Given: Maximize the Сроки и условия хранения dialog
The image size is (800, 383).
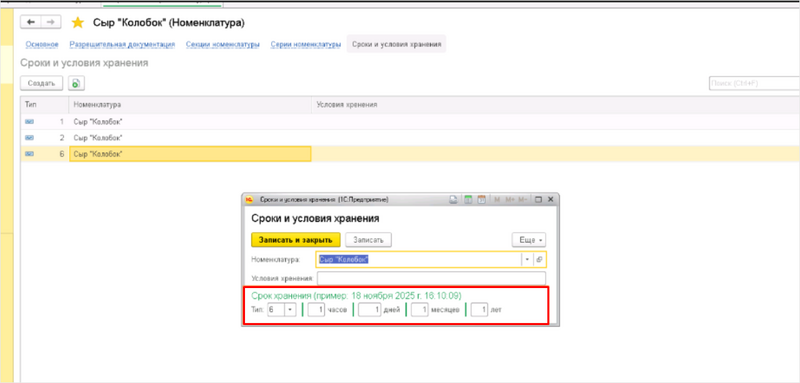Looking at the screenshot, I should pos(538,200).
